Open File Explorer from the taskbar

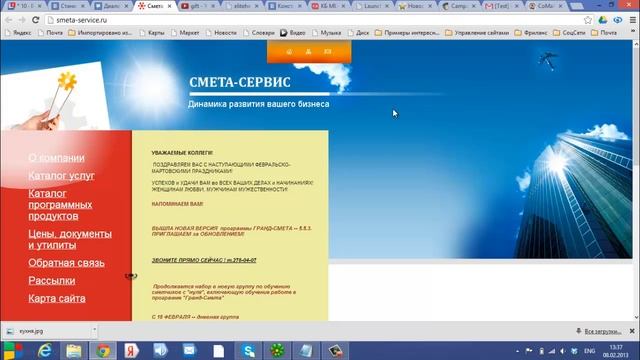coord(74,351)
